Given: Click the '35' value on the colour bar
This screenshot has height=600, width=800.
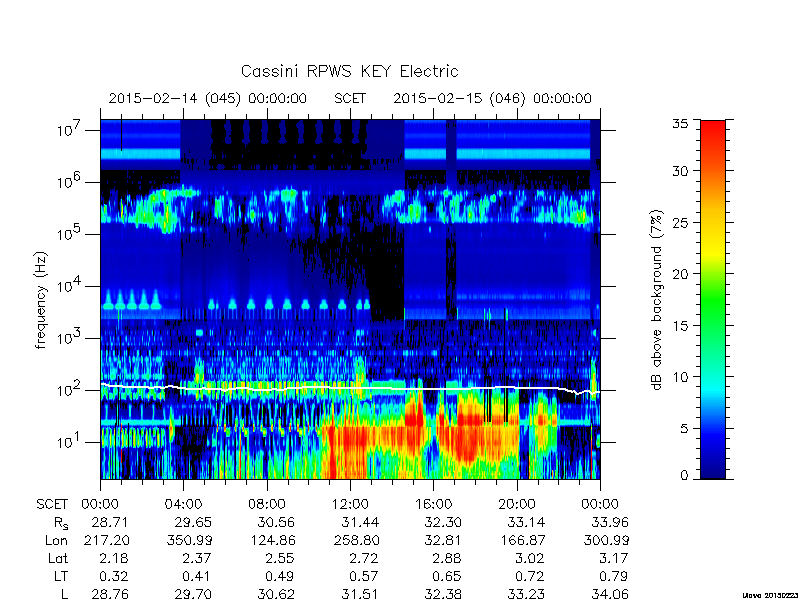Looking at the screenshot, I should point(680,123).
